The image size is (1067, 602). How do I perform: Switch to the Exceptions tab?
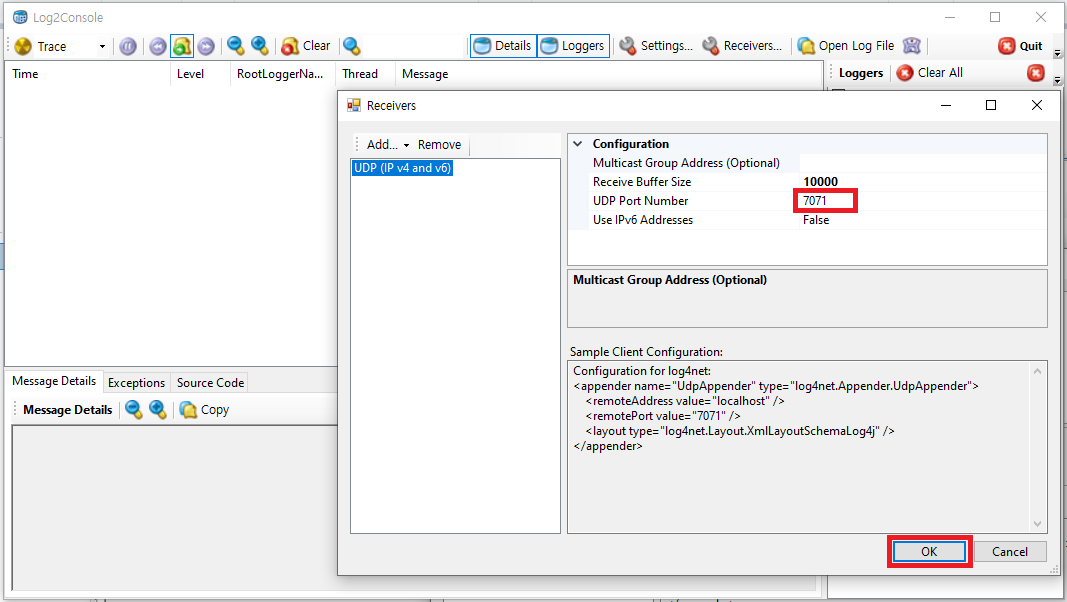[x=136, y=382]
